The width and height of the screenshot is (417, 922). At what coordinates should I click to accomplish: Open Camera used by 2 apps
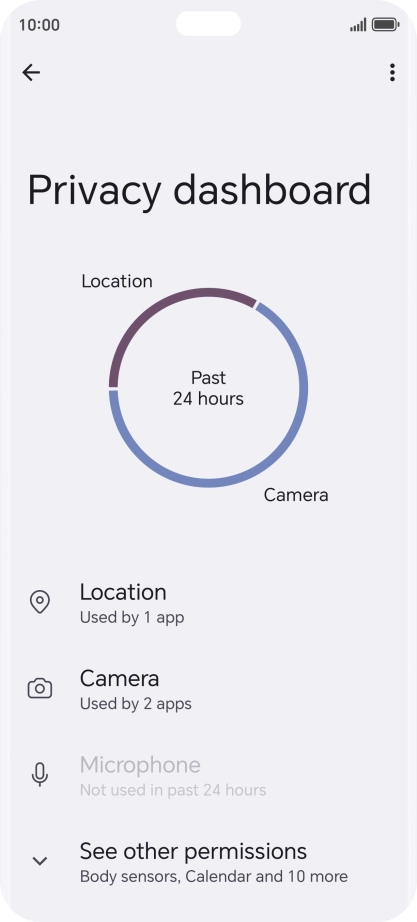[208, 689]
